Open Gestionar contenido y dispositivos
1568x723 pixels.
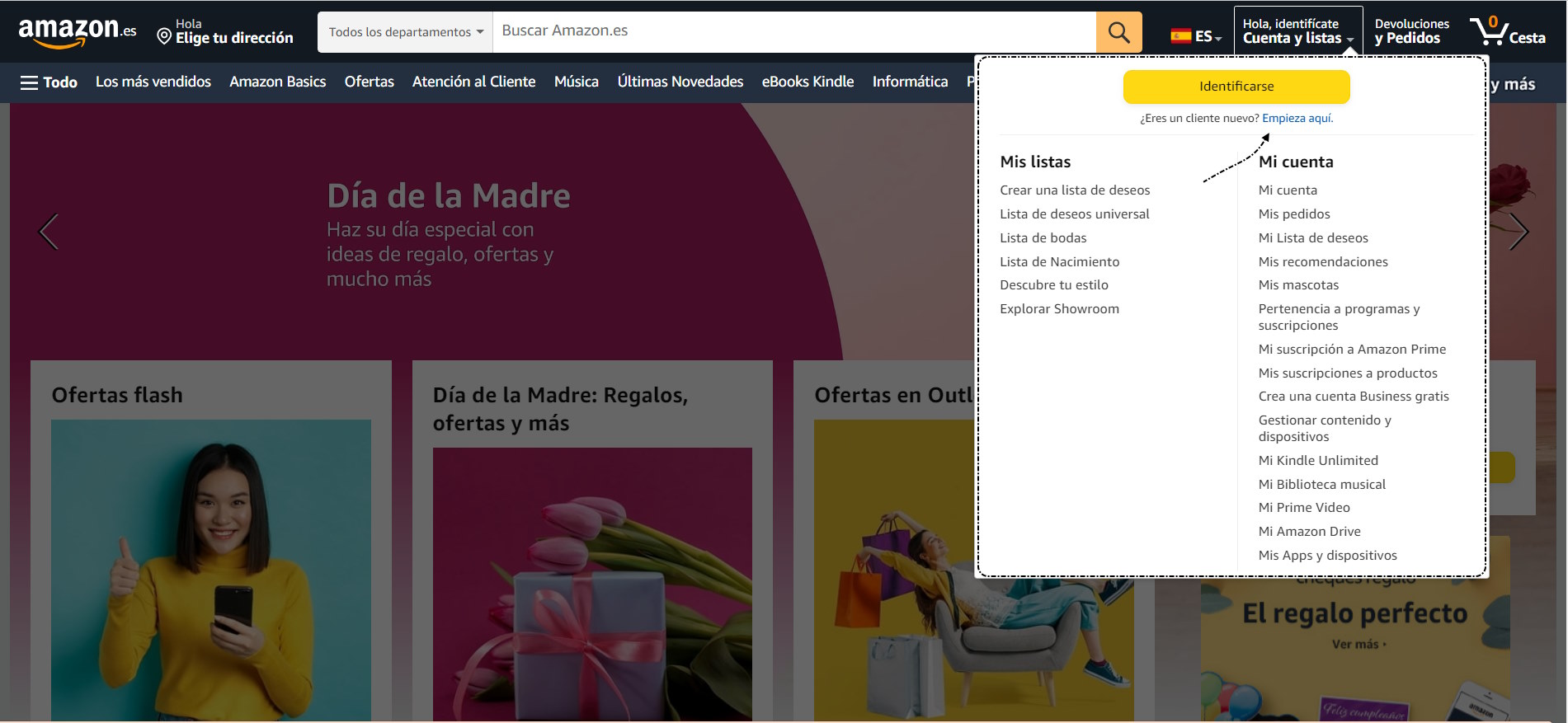point(1325,429)
